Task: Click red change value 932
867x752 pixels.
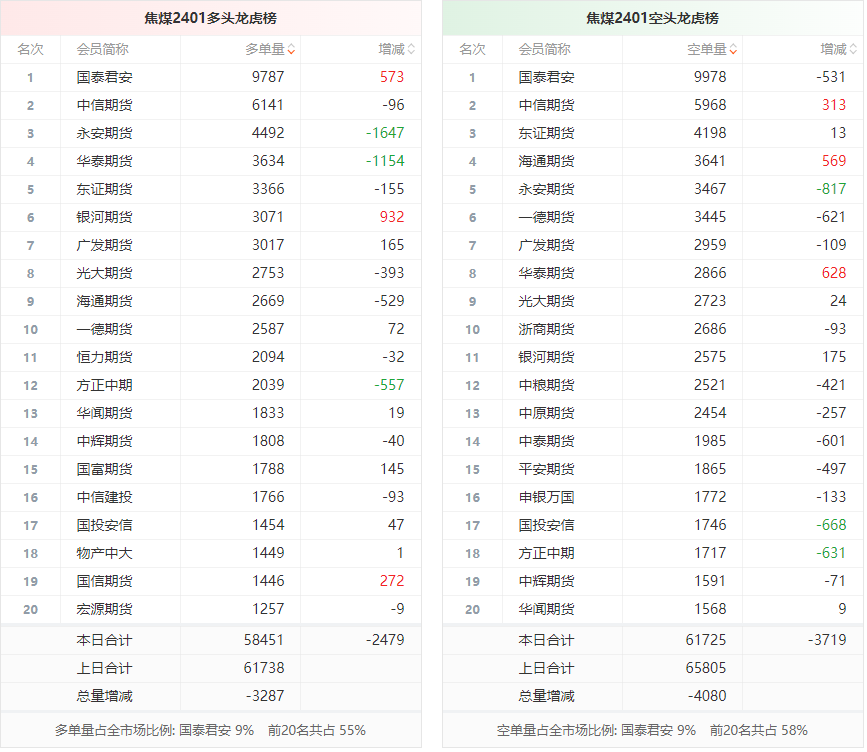Action: (392, 217)
